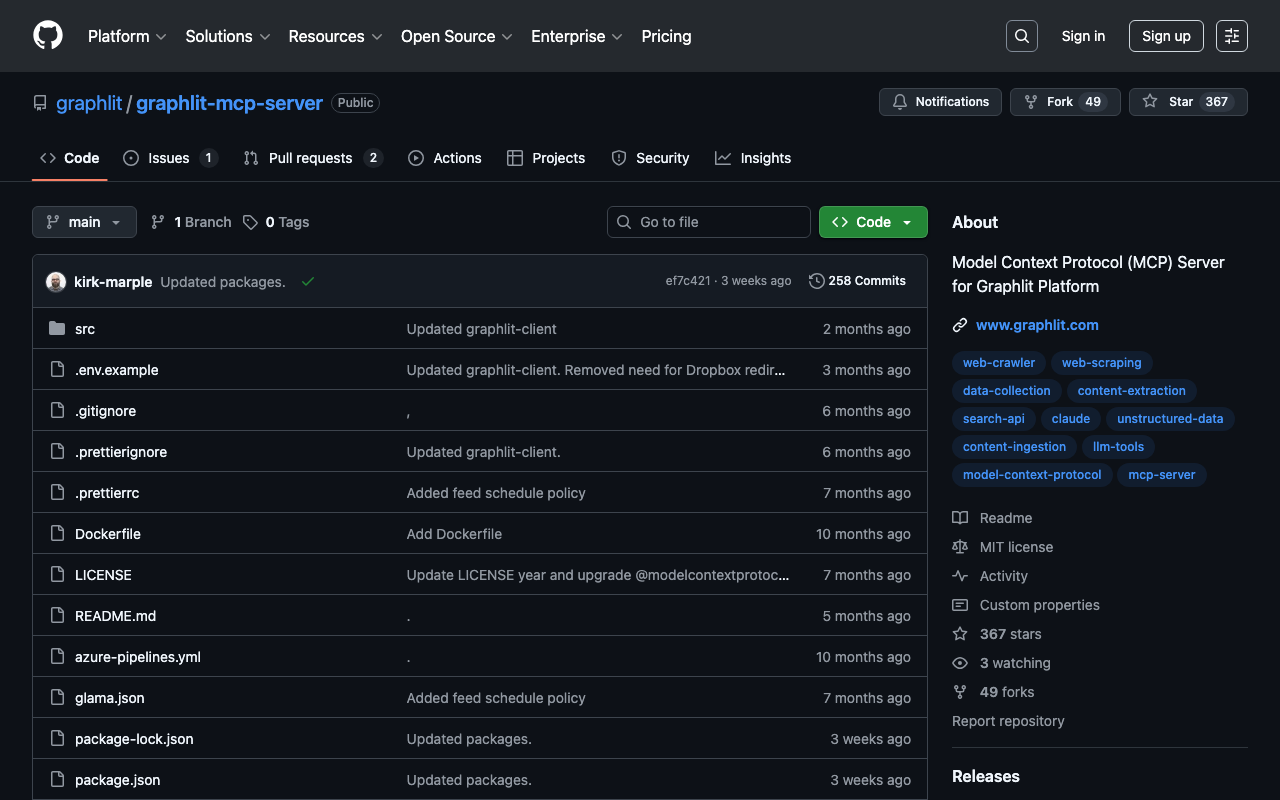Select the mcp-server topic tag
The height and width of the screenshot is (800, 1280).
point(1161,475)
